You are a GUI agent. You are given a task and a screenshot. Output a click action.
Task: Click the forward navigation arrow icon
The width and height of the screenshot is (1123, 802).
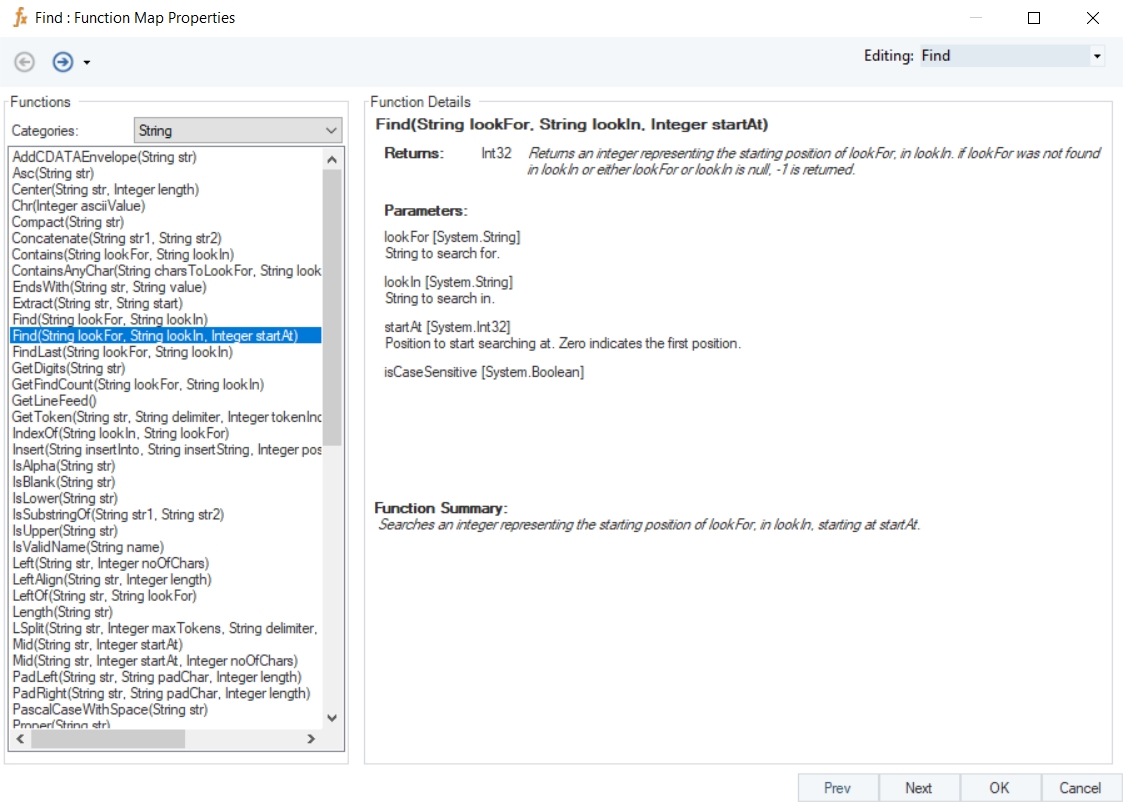pyautogui.click(x=63, y=62)
